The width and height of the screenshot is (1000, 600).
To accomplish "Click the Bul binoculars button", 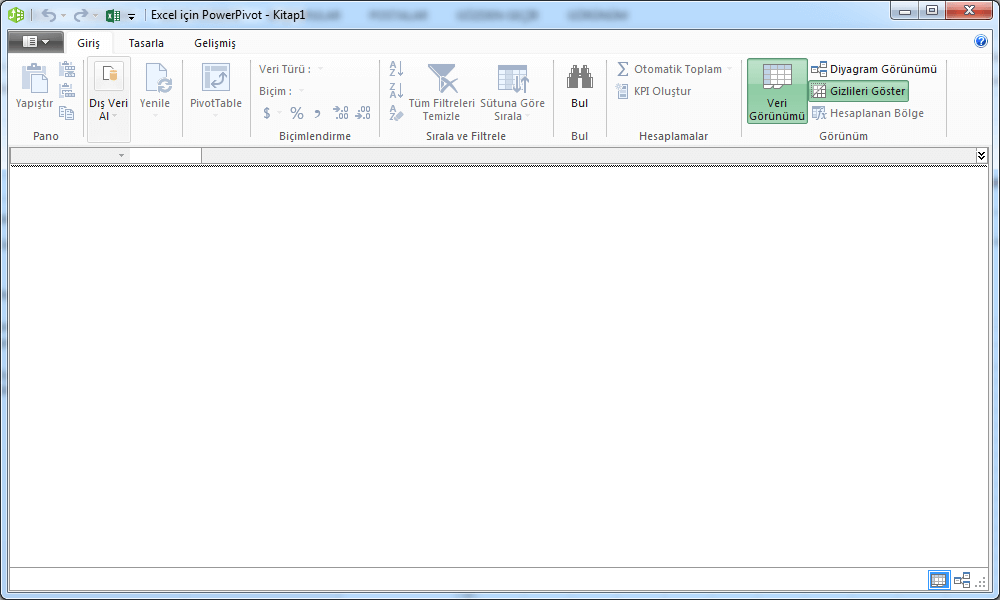I will [580, 86].
